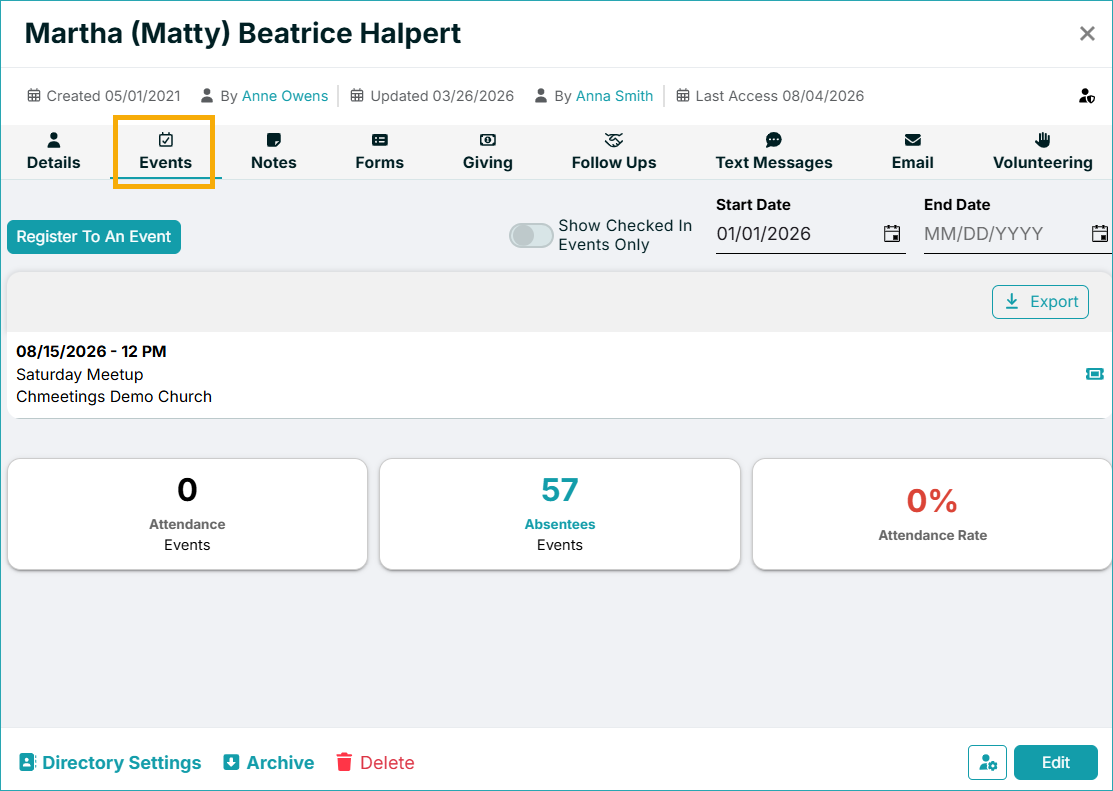Open the End Date calendar picker icon
The height and width of the screenshot is (791, 1113).
pos(1100,234)
